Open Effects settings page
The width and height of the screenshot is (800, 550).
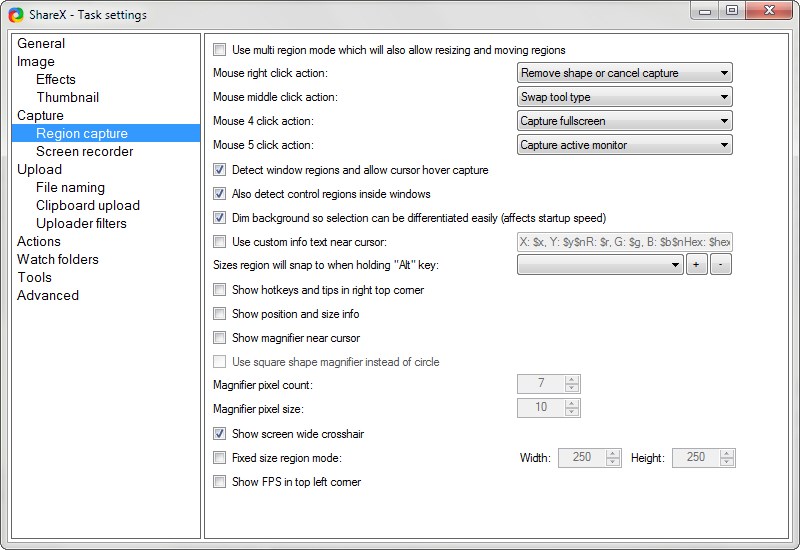point(56,79)
